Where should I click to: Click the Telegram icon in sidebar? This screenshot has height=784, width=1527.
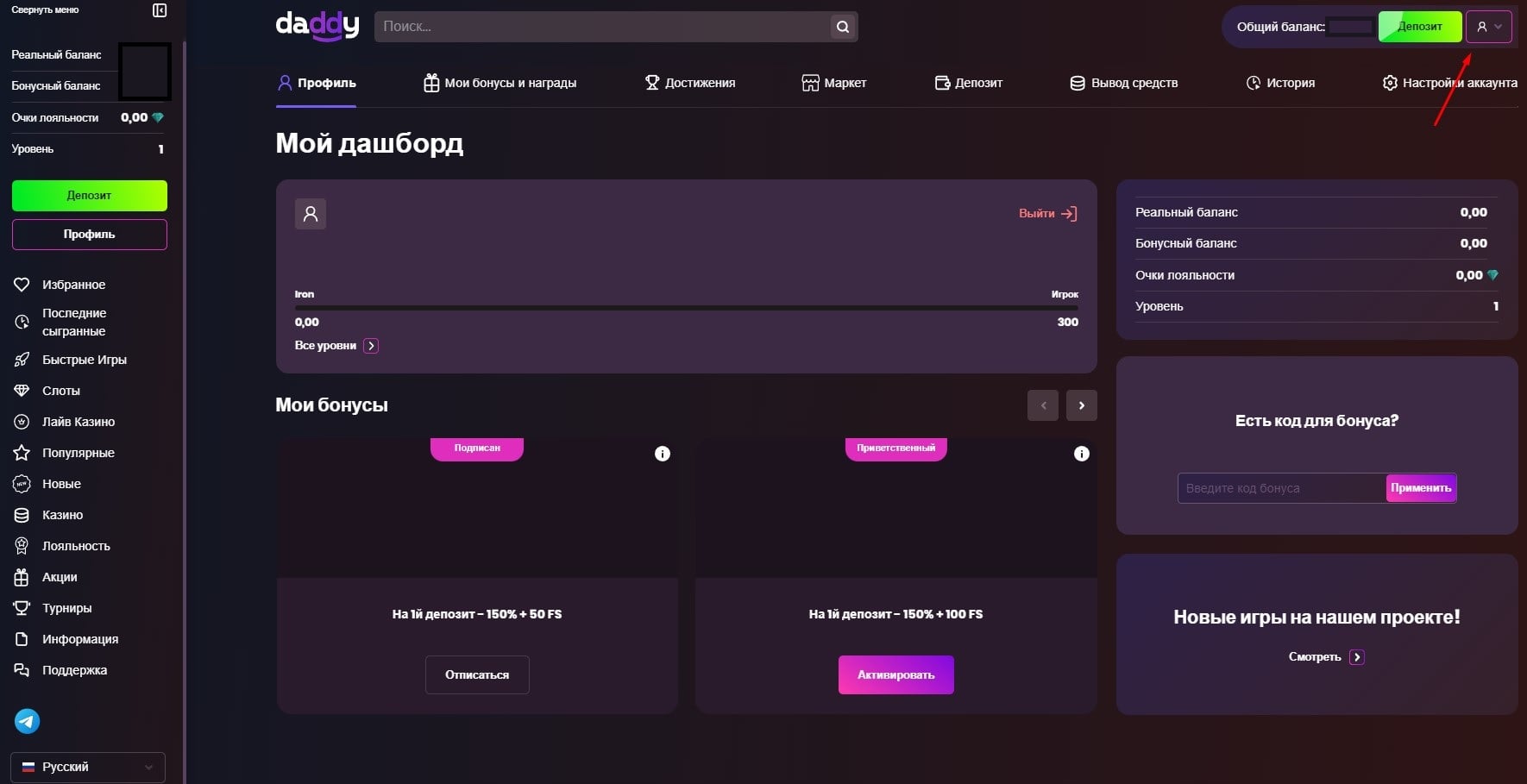point(28,721)
